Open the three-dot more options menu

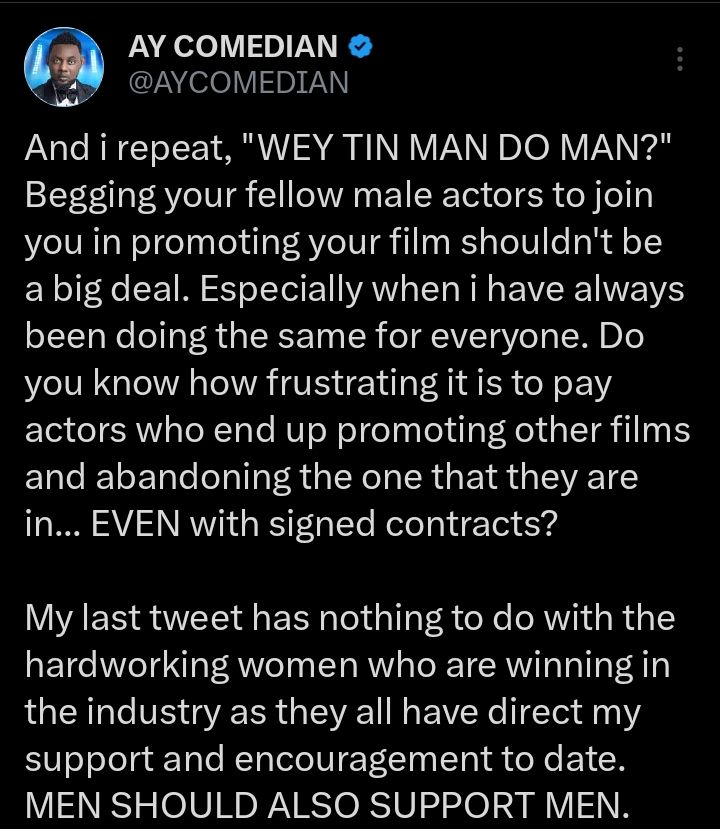click(680, 59)
